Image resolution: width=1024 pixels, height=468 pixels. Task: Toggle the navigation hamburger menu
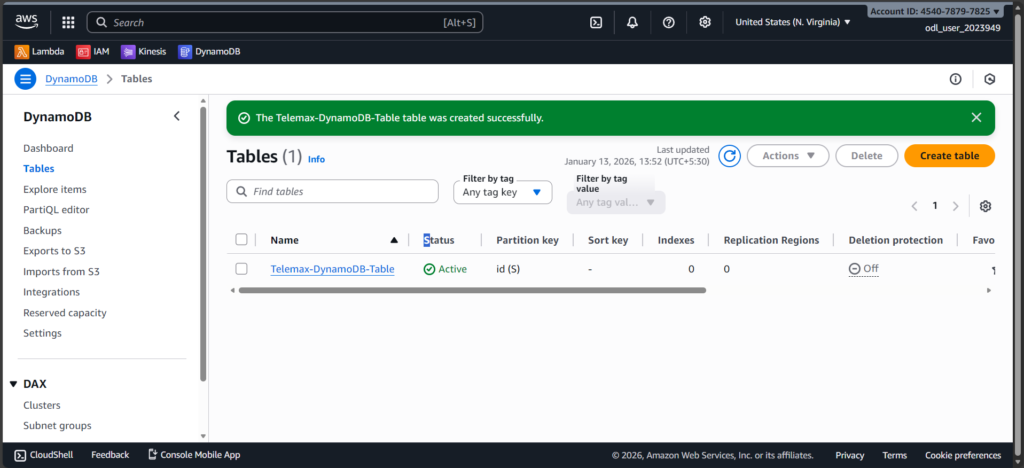pyautogui.click(x=25, y=79)
